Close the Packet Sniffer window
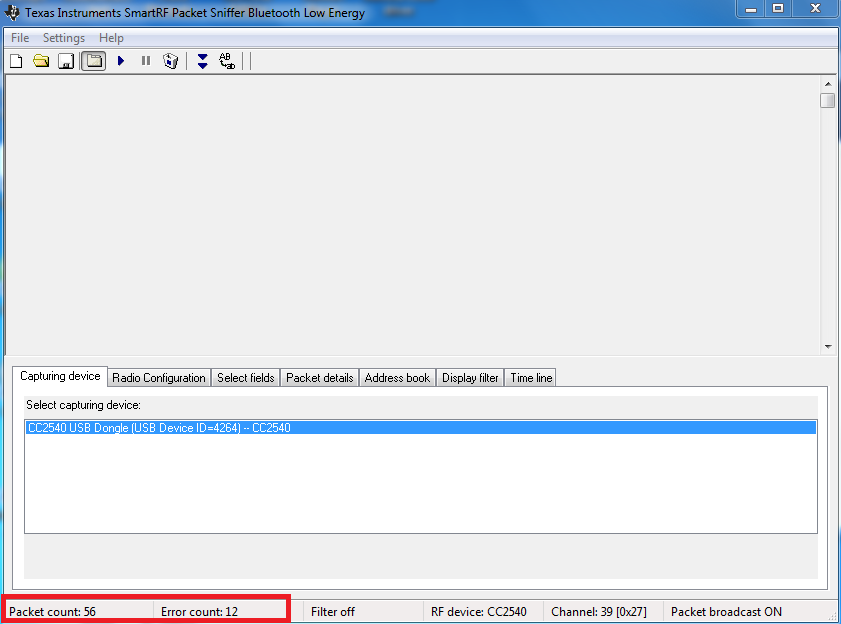The width and height of the screenshot is (841, 624). coord(815,9)
